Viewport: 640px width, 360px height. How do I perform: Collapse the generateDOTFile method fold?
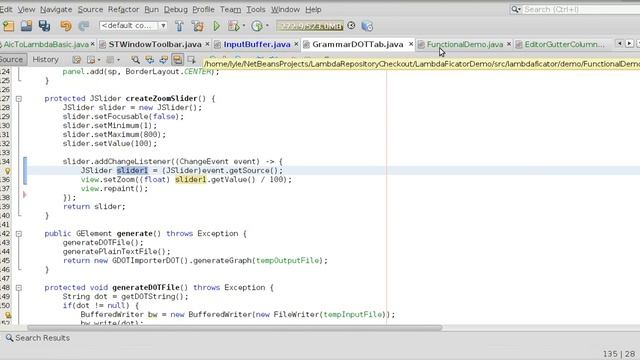(x=19, y=288)
